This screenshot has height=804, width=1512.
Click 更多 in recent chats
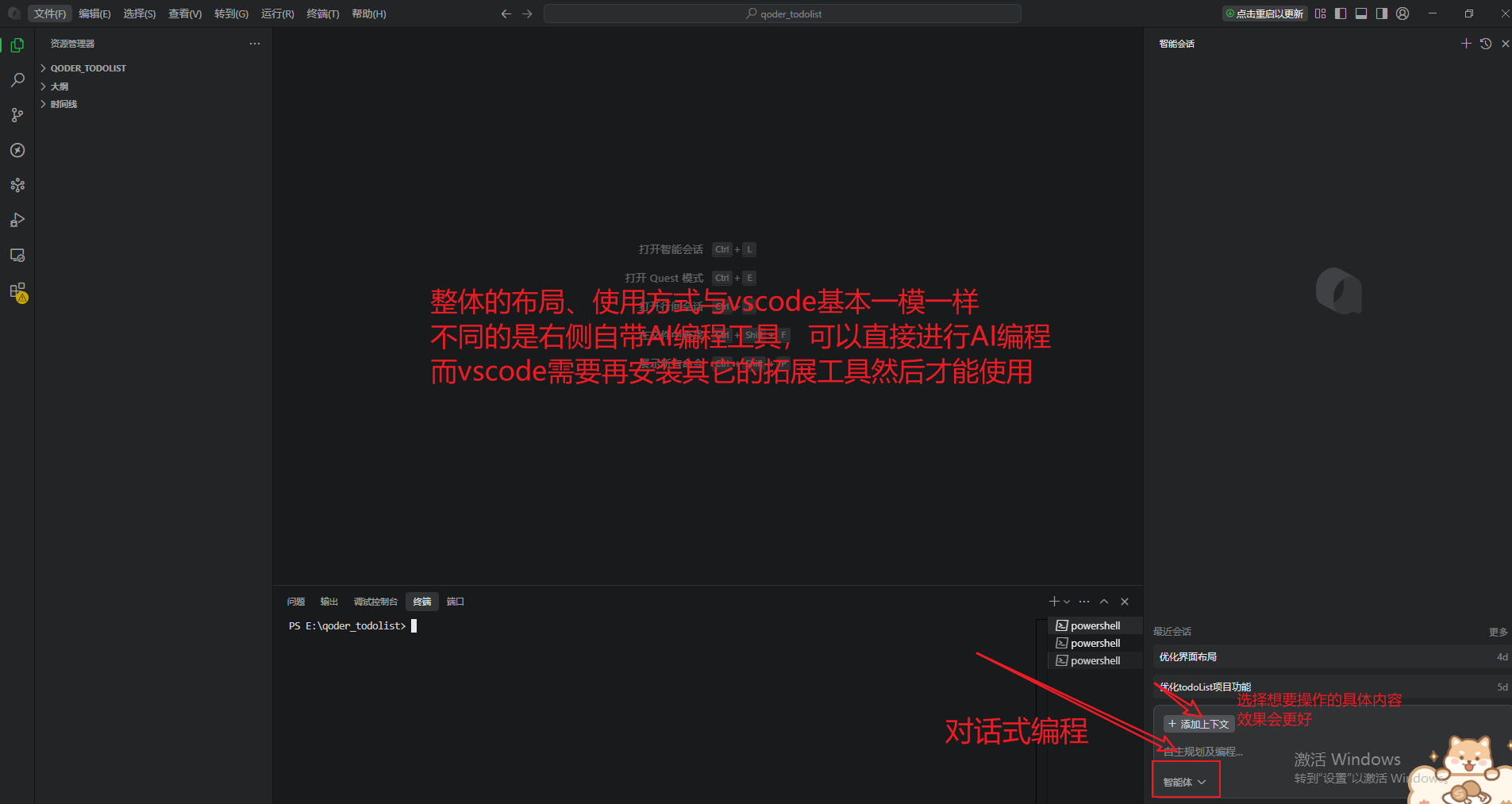(x=1498, y=632)
